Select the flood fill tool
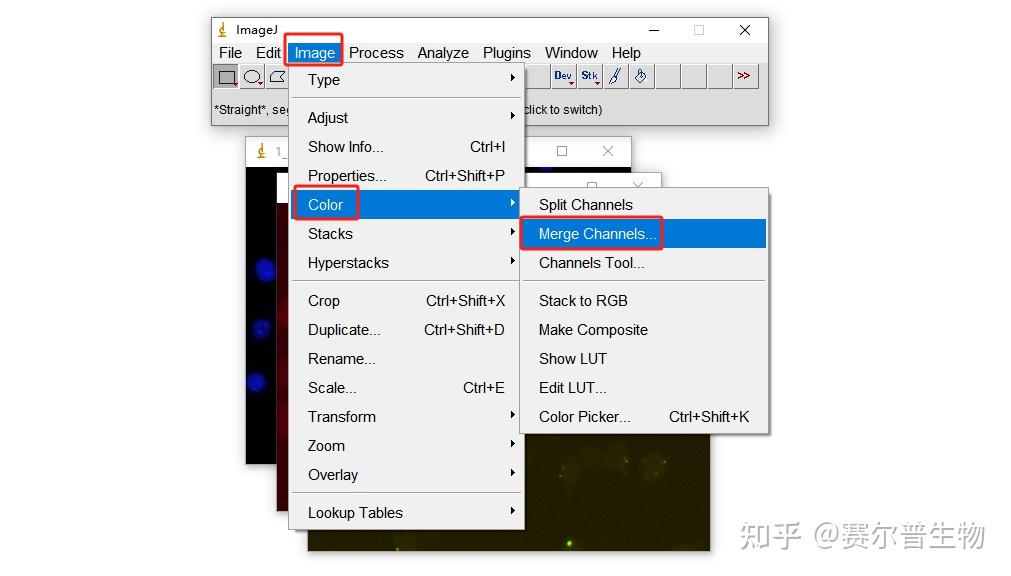 pyautogui.click(x=640, y=76)
